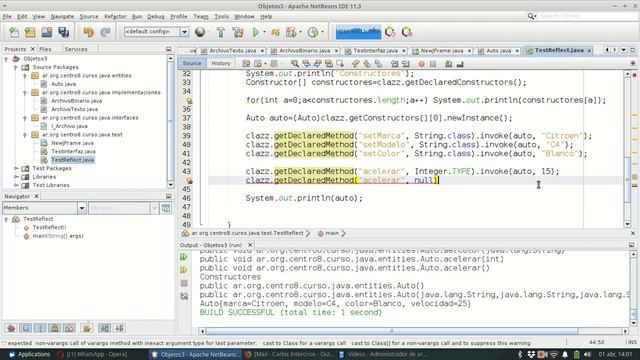Open the Applications menu in the taskbar
This screenshot has width=640, height=360.
click(x=30, y=354)
